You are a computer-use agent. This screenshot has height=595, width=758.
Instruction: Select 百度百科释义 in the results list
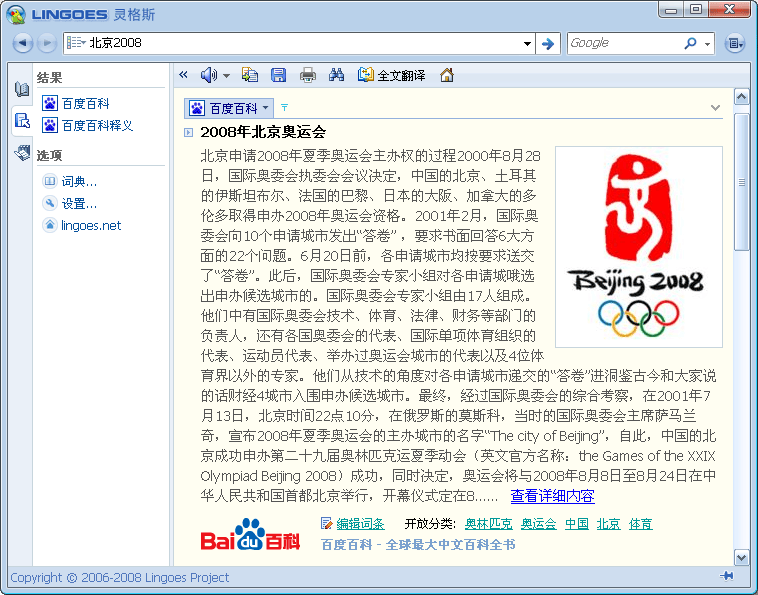coord(87,126)
